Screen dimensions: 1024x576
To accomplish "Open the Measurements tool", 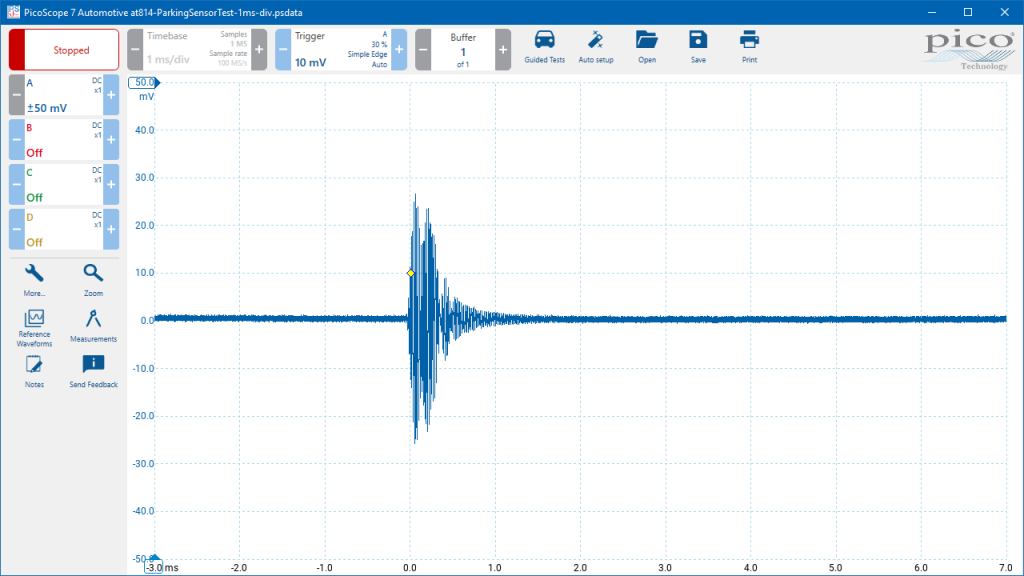I will [93, 326].
